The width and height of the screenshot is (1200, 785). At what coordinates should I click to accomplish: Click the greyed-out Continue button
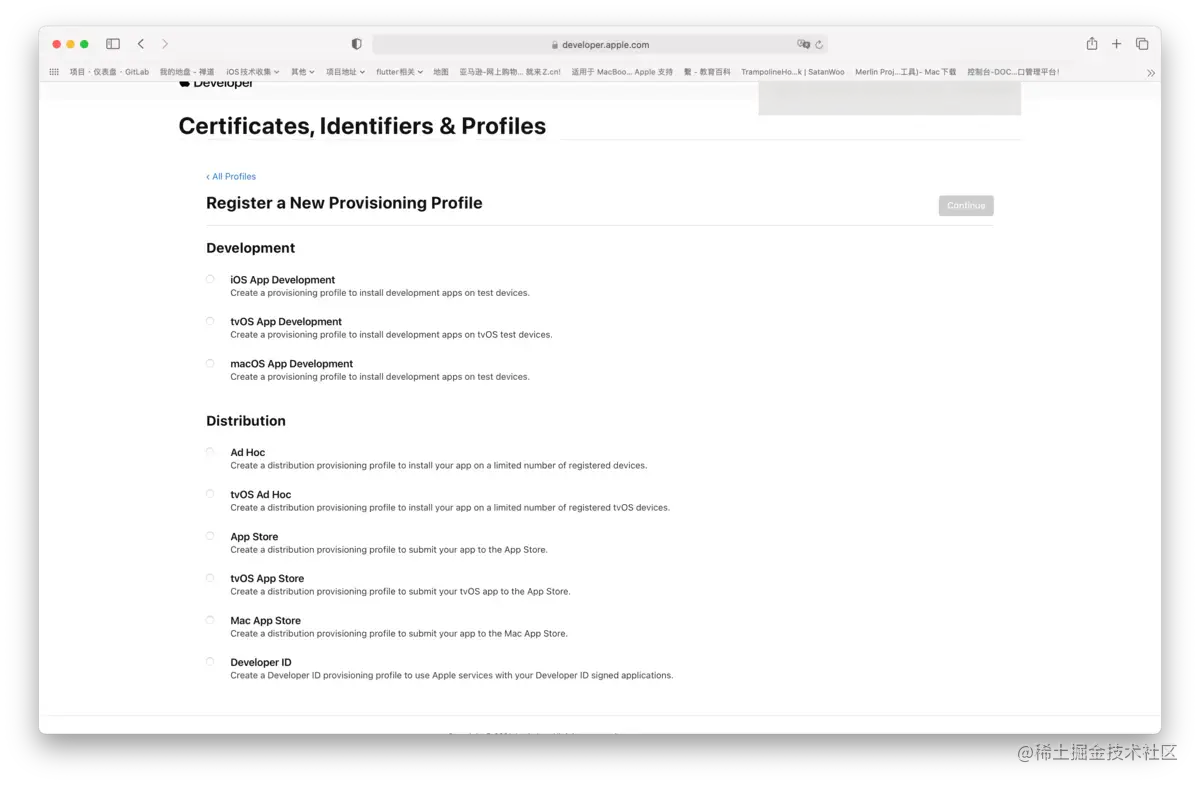pos(966,205)
